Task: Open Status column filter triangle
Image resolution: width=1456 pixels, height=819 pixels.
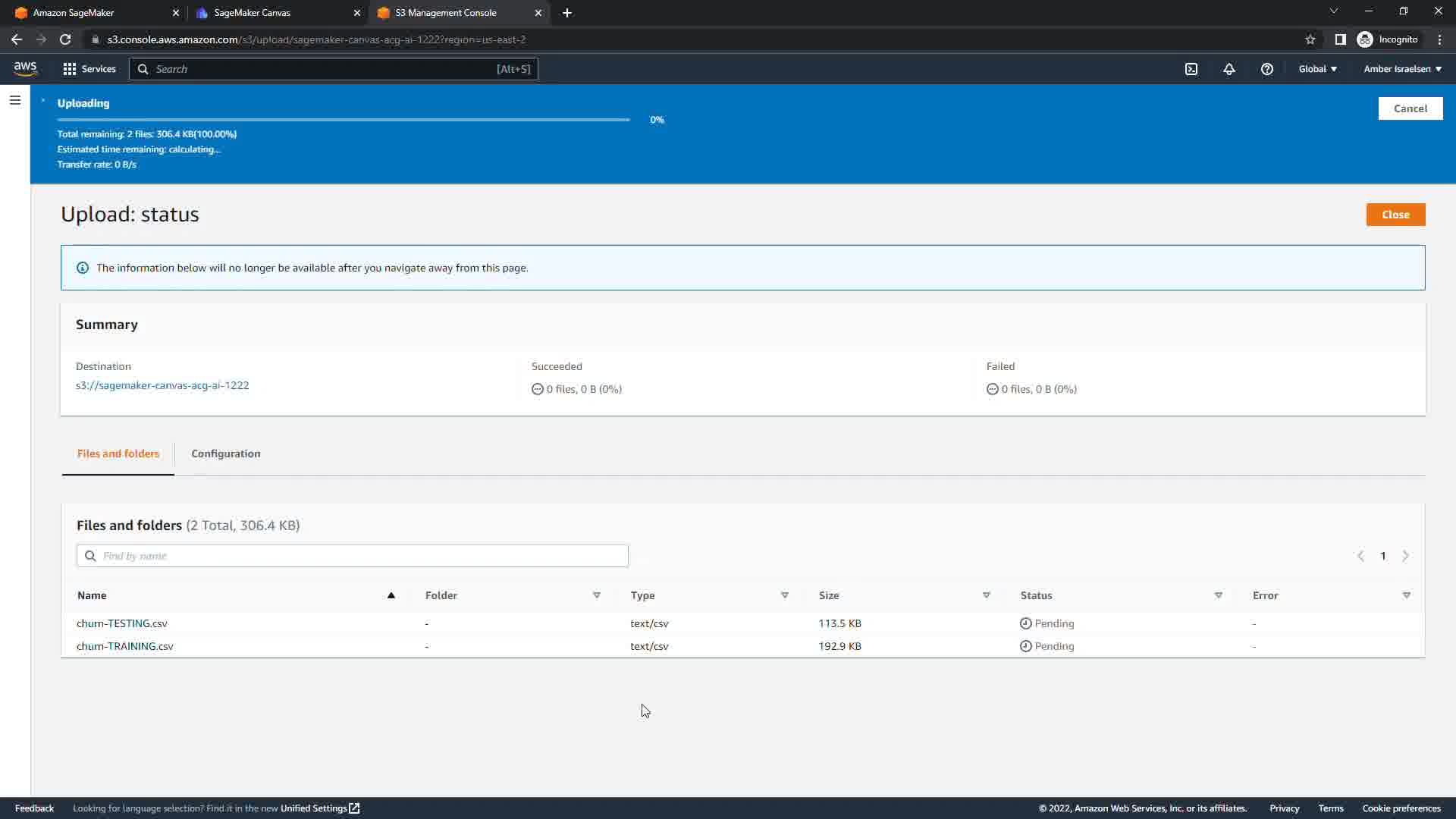Action: (x=1219, y=595)
